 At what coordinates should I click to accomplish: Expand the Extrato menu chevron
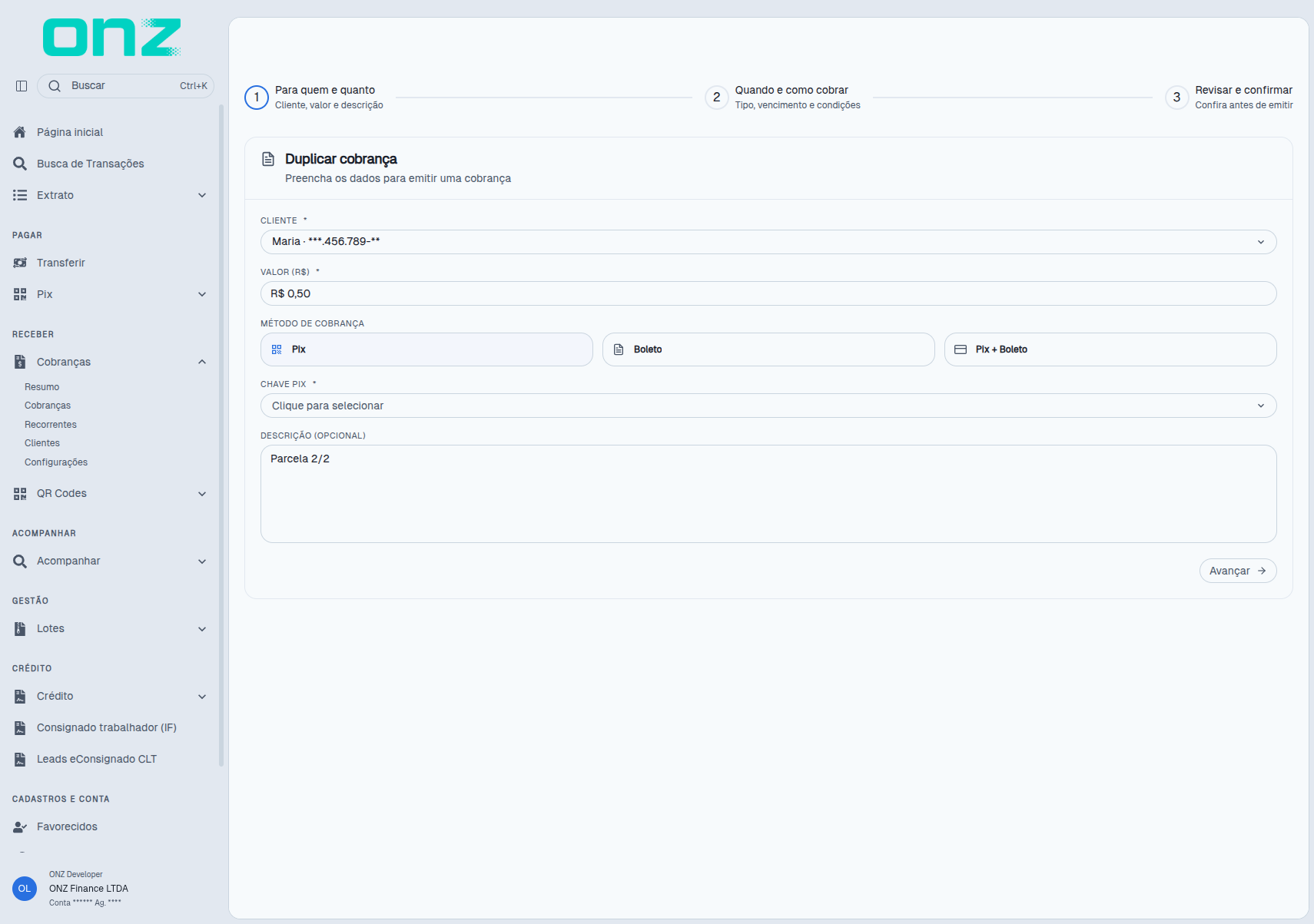pyautogui.click(x=202, y=195)
